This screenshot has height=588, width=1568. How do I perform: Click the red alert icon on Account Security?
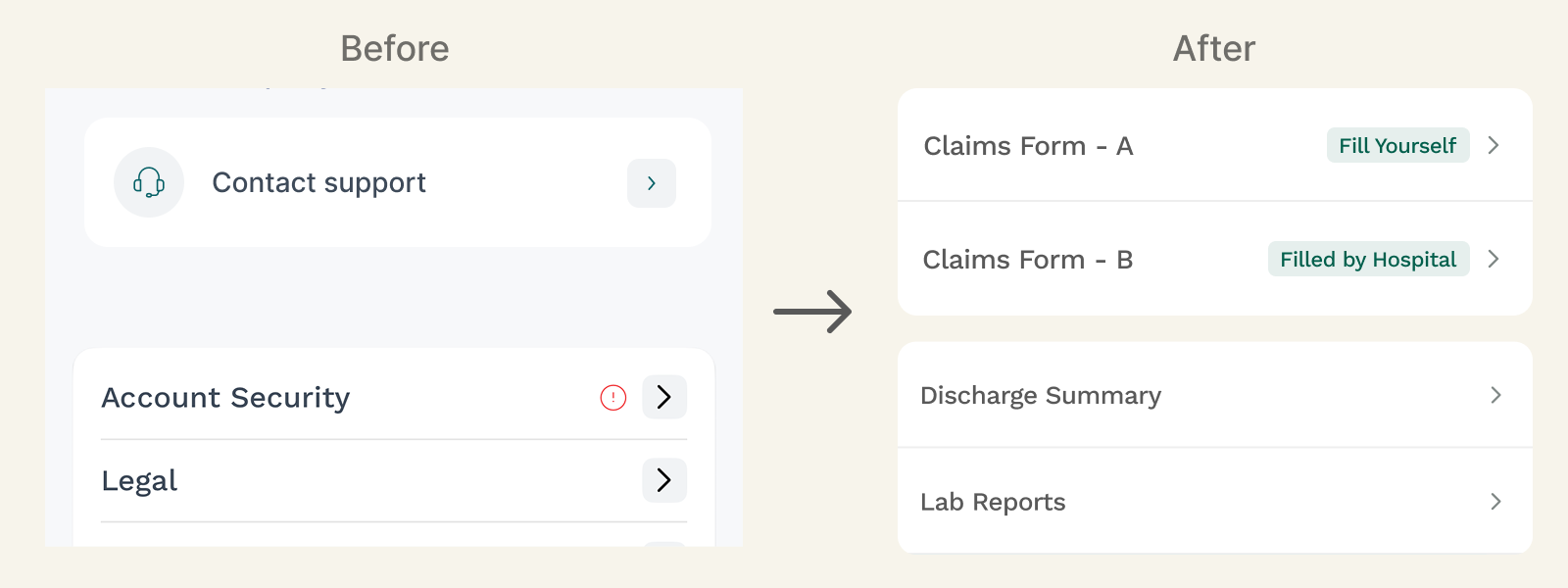(x=613, y=397)
